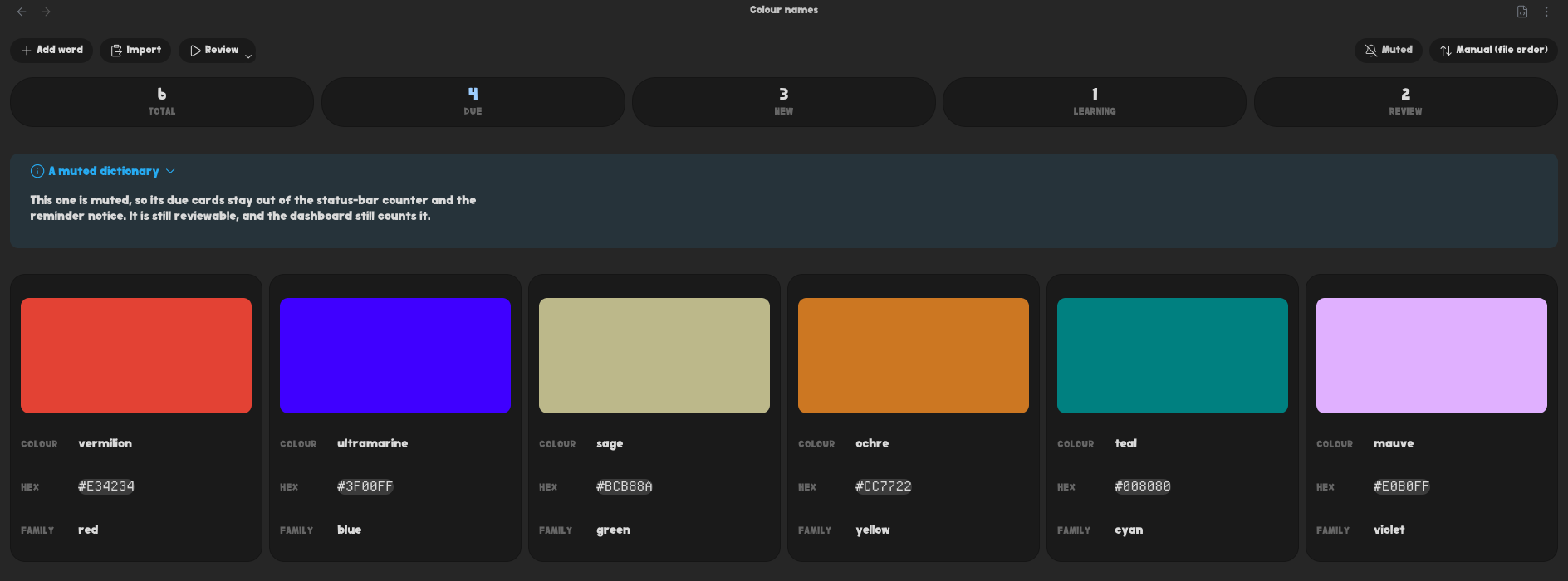Open the document icon in the top-right corner
This screenshot has height=581, width=1568.
1522,12
